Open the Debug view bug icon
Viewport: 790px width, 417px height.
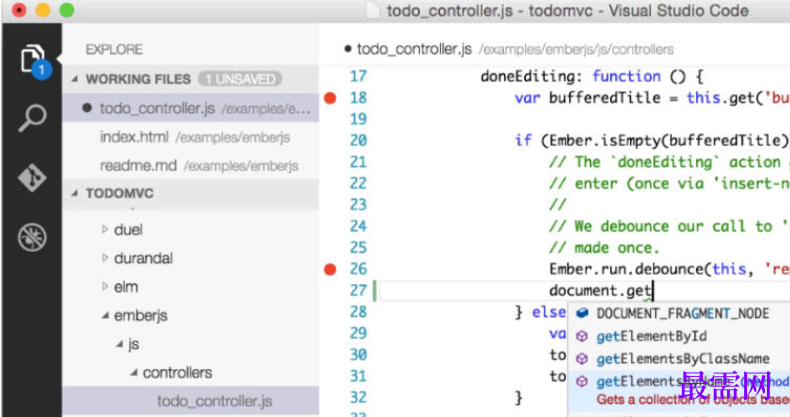coord(32,237)
